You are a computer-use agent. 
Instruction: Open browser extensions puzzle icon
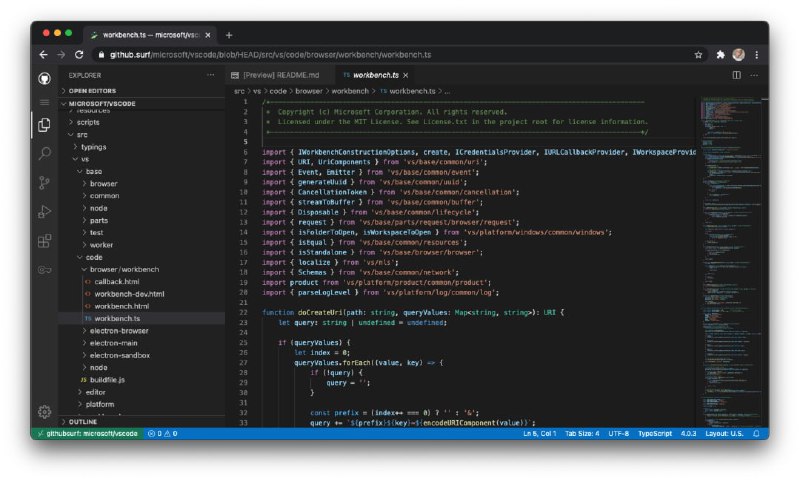(720, 55)
